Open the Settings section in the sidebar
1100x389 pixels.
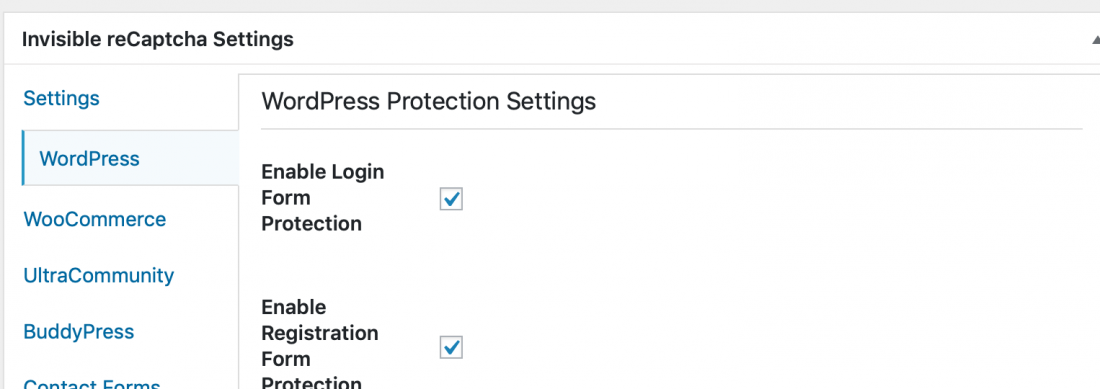62,98
